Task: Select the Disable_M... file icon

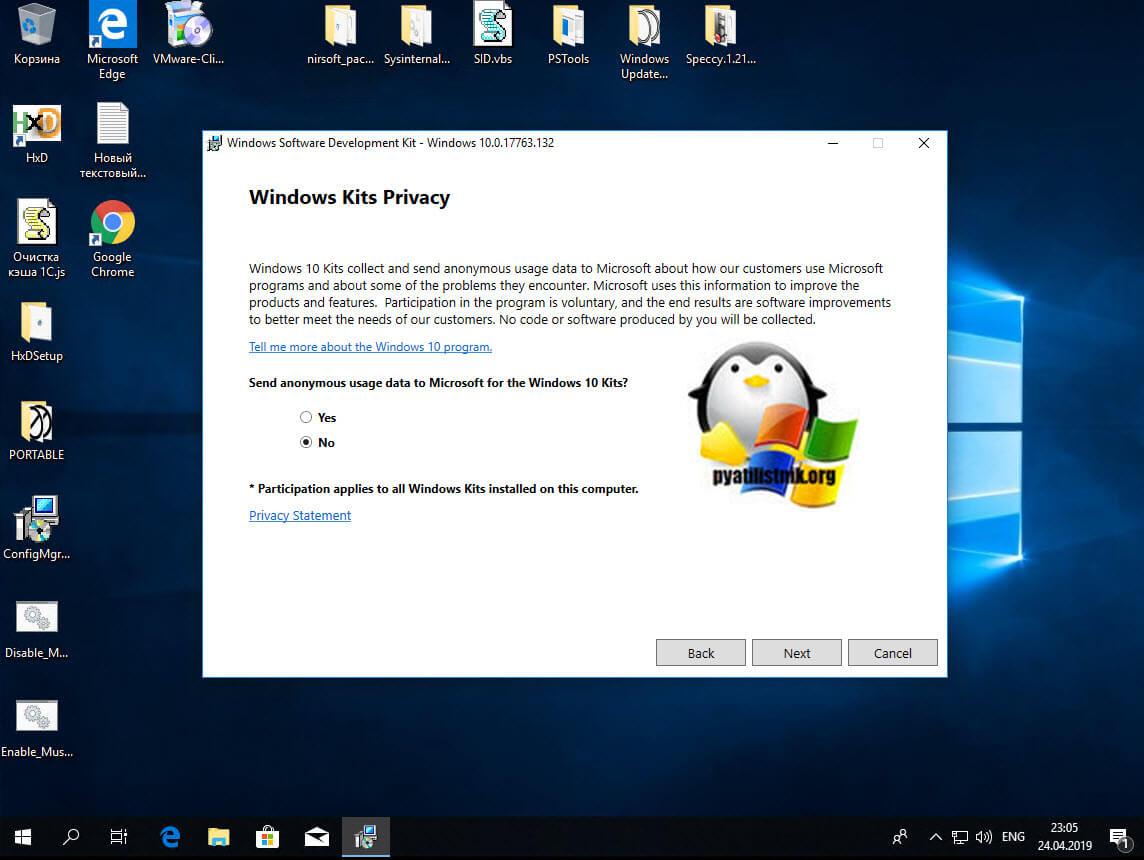Action: pos(36,629)
